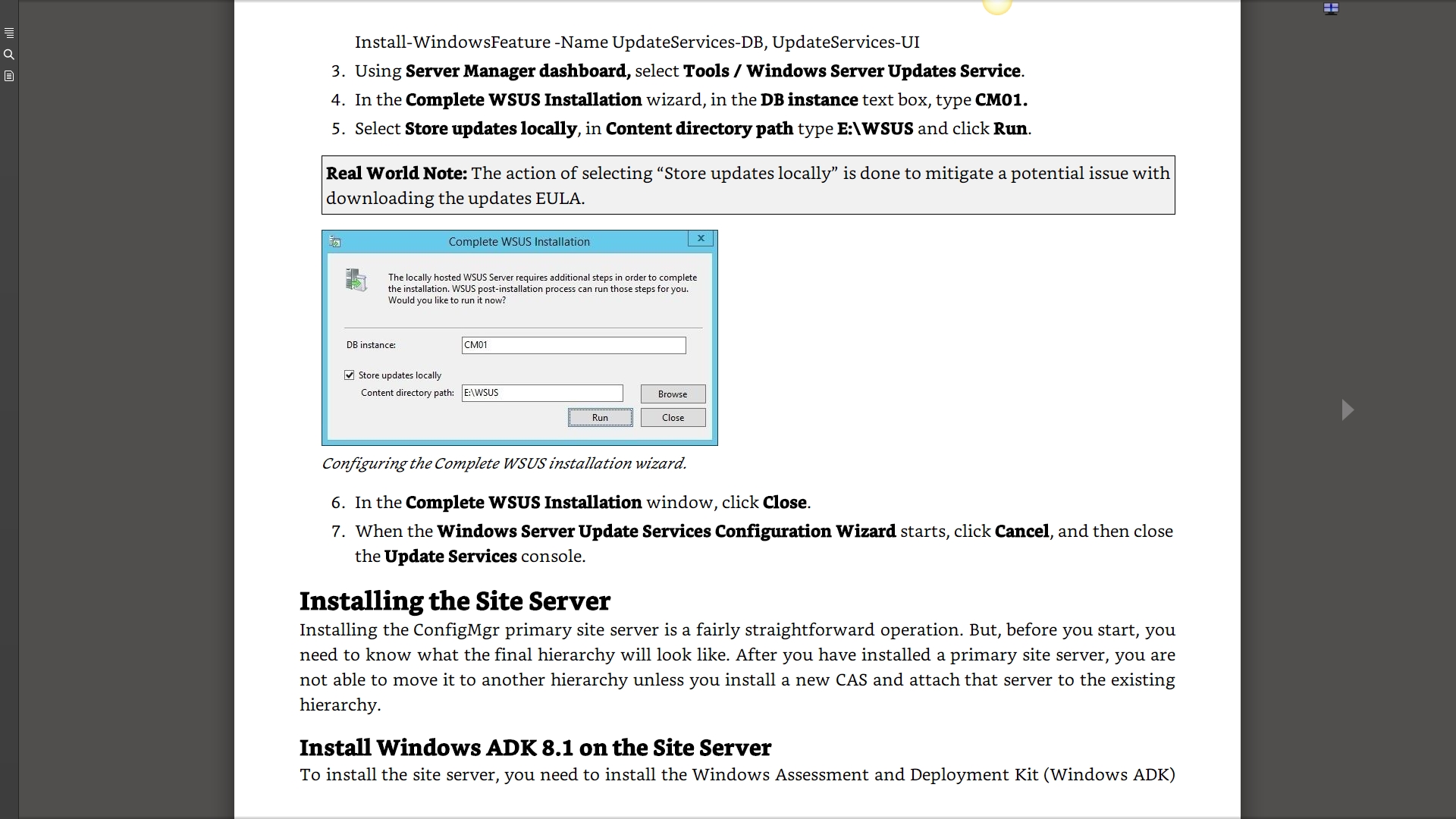
Task: Click the yellow circle marker at page top
Action: (996, 7)
